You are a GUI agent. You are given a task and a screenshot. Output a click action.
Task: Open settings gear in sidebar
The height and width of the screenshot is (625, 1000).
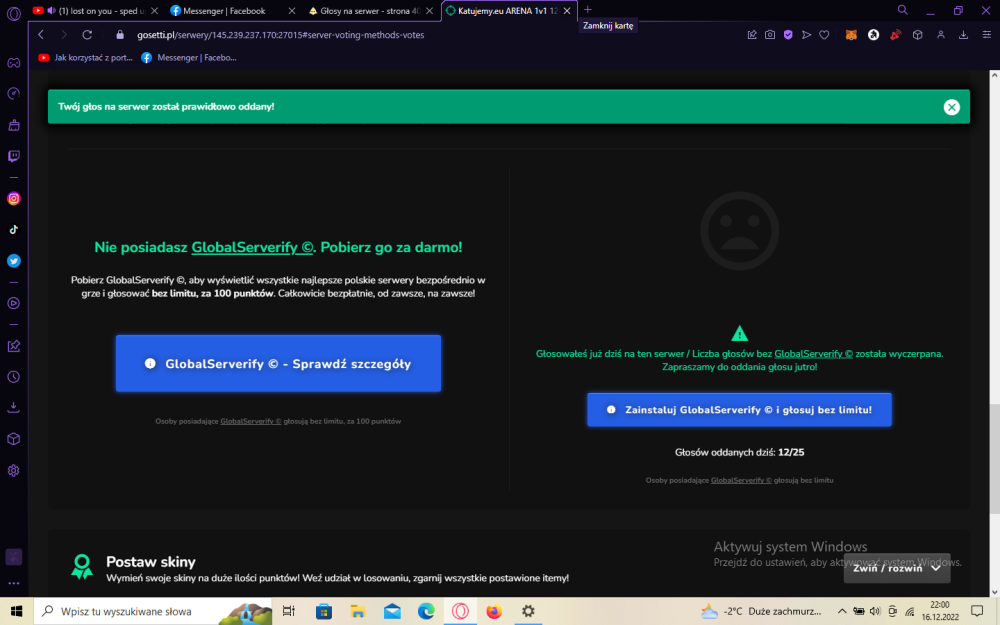[x=13, y=471]
